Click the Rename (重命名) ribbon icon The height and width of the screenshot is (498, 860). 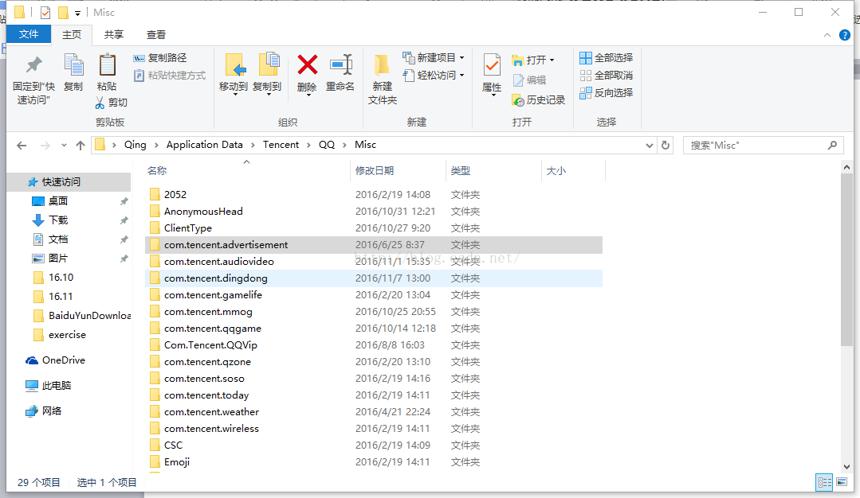pyautogui.click(x=341, y=65)
